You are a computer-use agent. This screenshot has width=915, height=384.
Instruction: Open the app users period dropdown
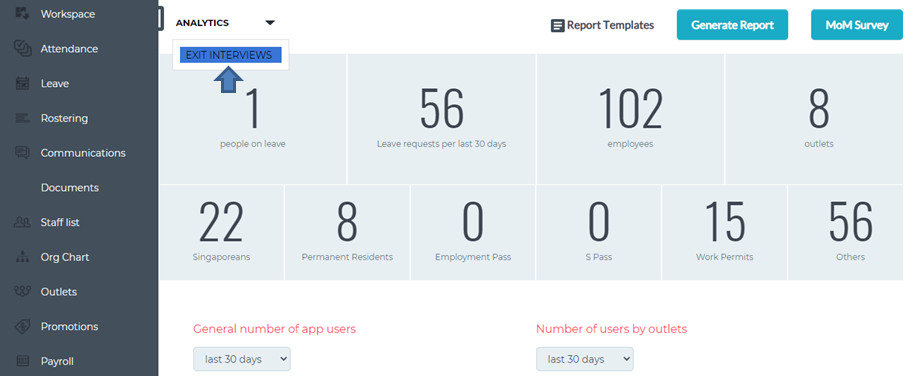click(x=242, y=359)
